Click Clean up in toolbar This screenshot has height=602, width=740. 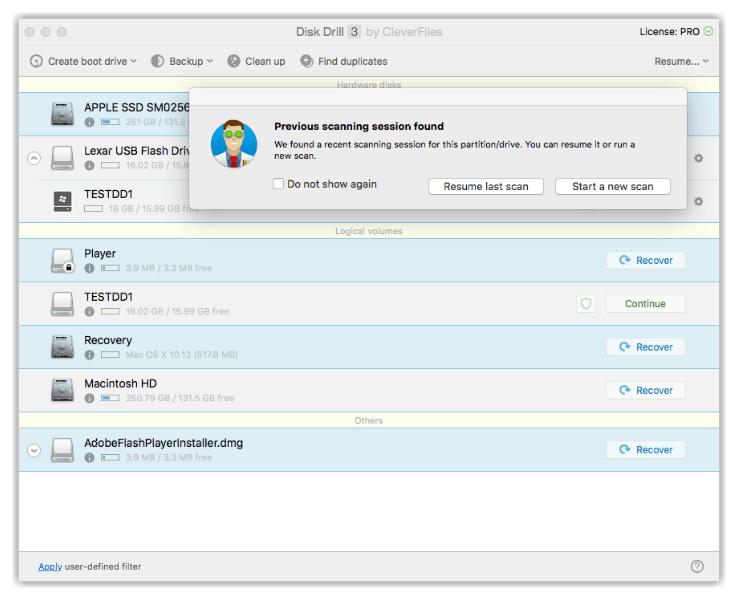(256, 61)
